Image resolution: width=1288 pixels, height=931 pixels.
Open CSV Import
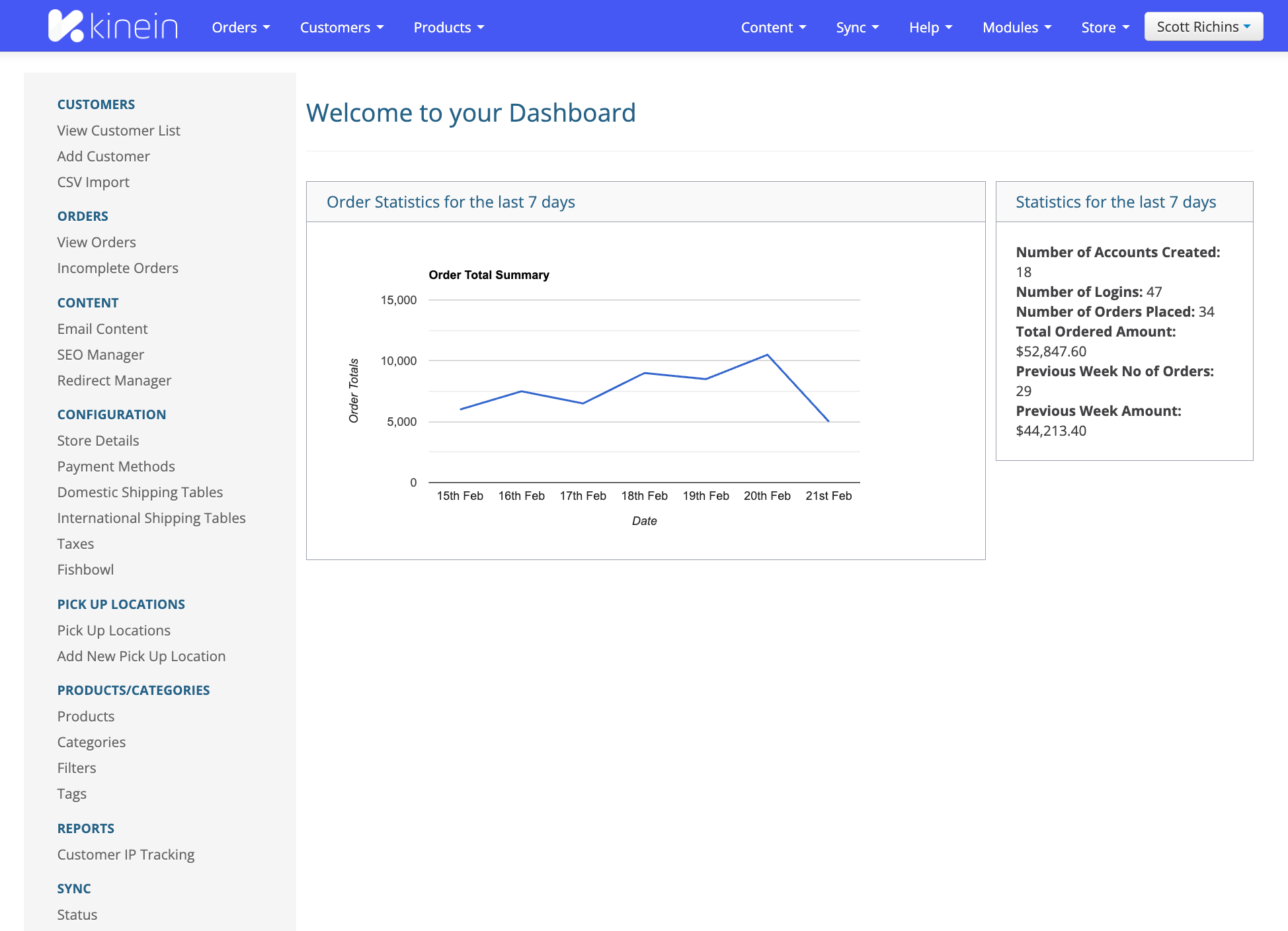[x=93, y=182]
